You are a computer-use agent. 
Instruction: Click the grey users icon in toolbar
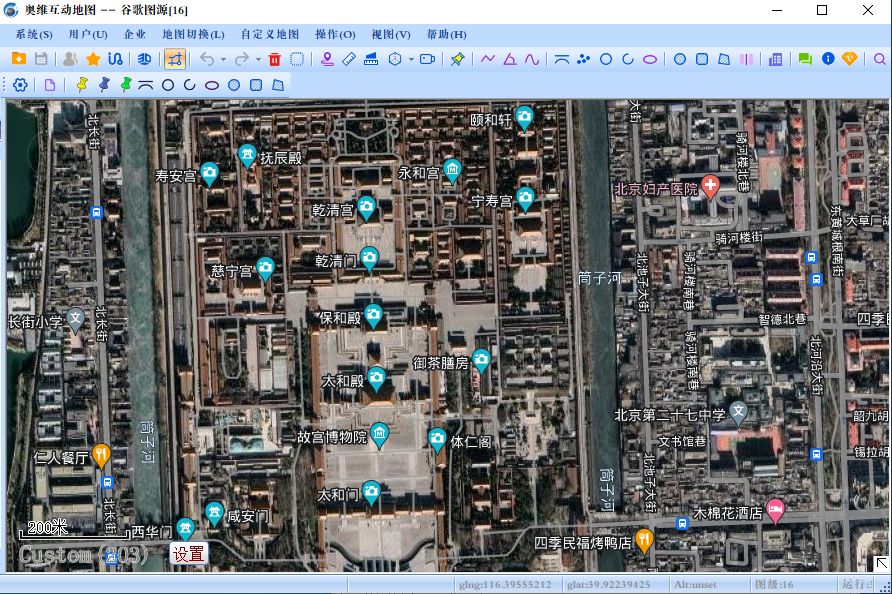[71, 59]
